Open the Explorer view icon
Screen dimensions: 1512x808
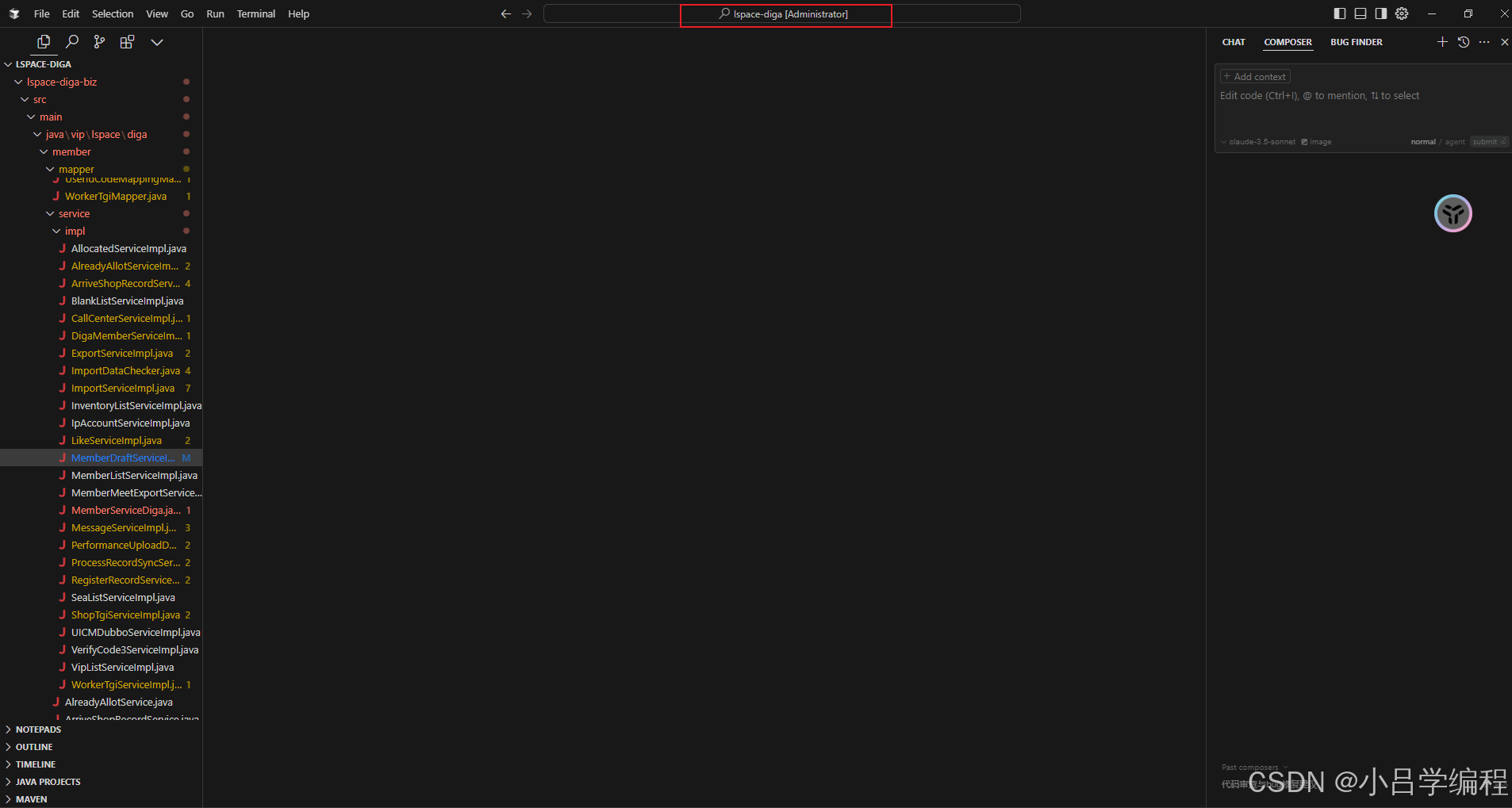coord(44,41)
